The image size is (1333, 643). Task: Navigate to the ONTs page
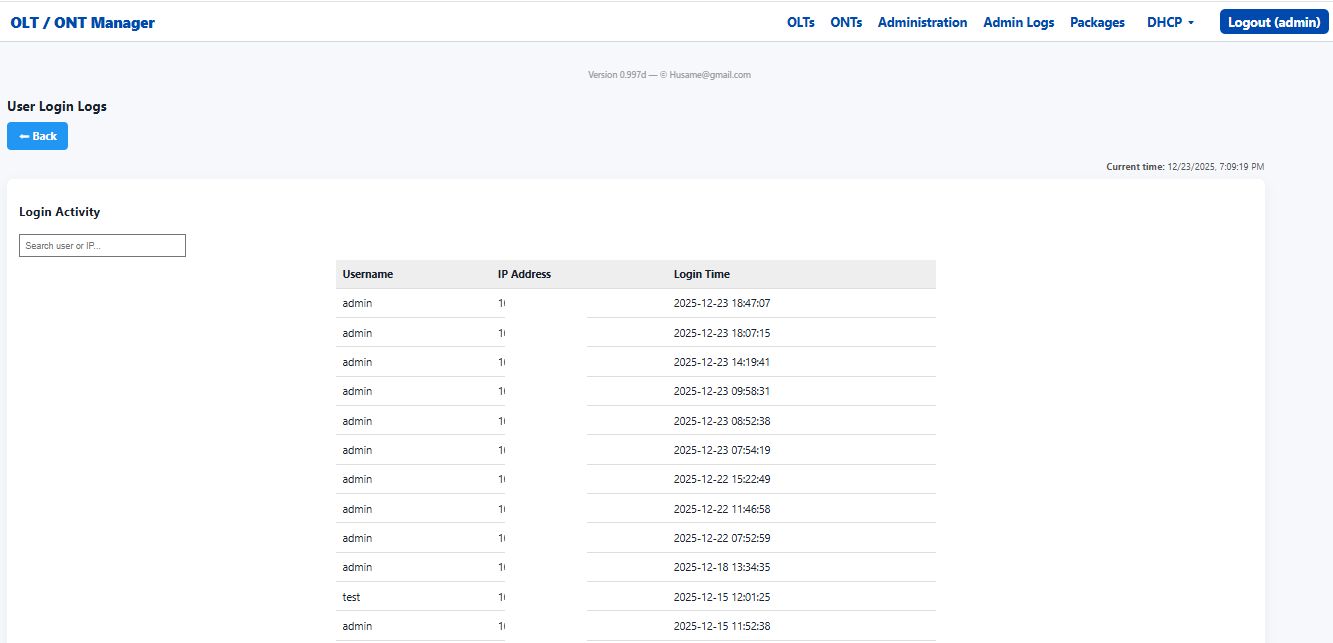pos(846,22)
